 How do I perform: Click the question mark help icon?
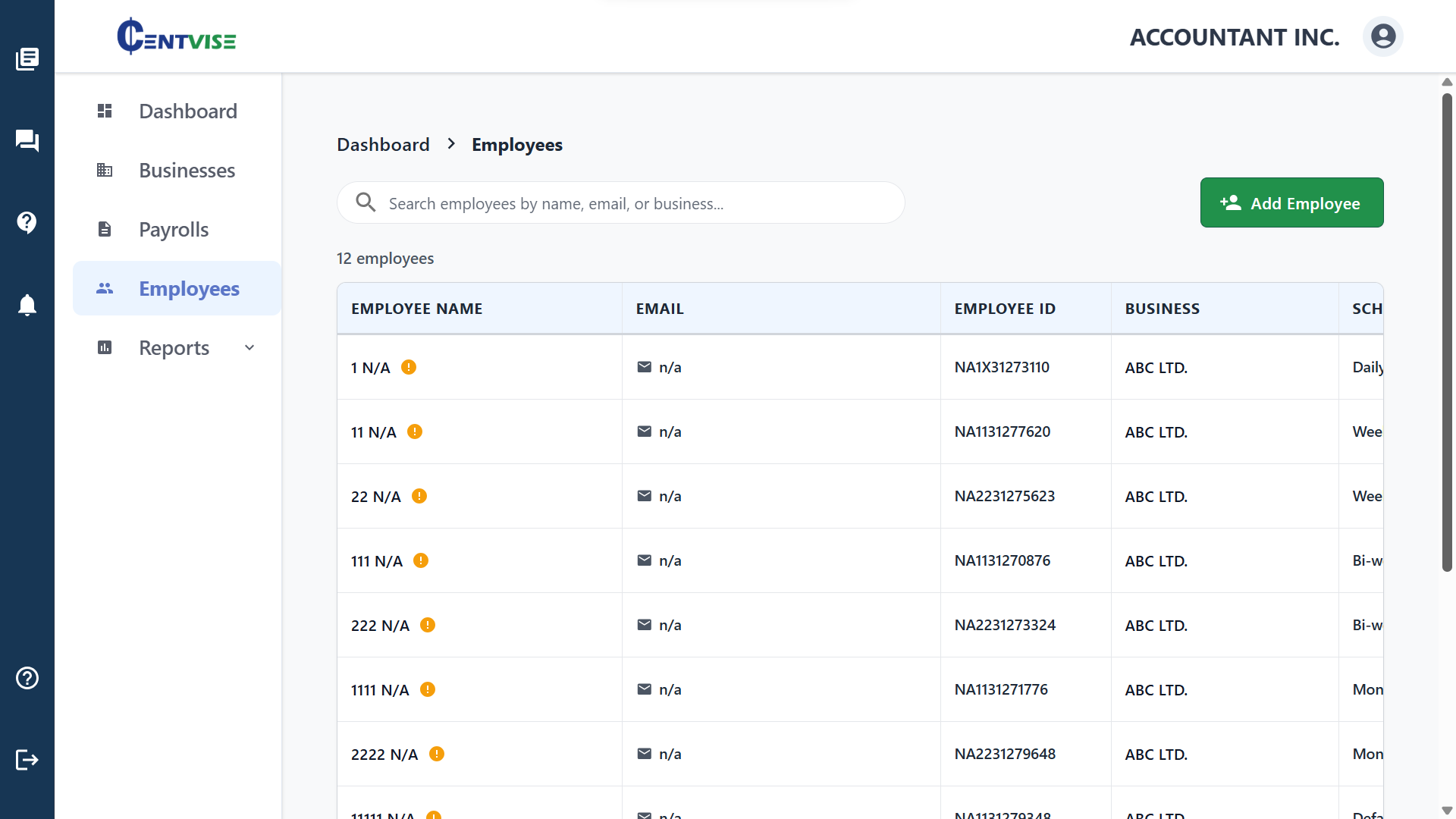[x=27, y=222]
